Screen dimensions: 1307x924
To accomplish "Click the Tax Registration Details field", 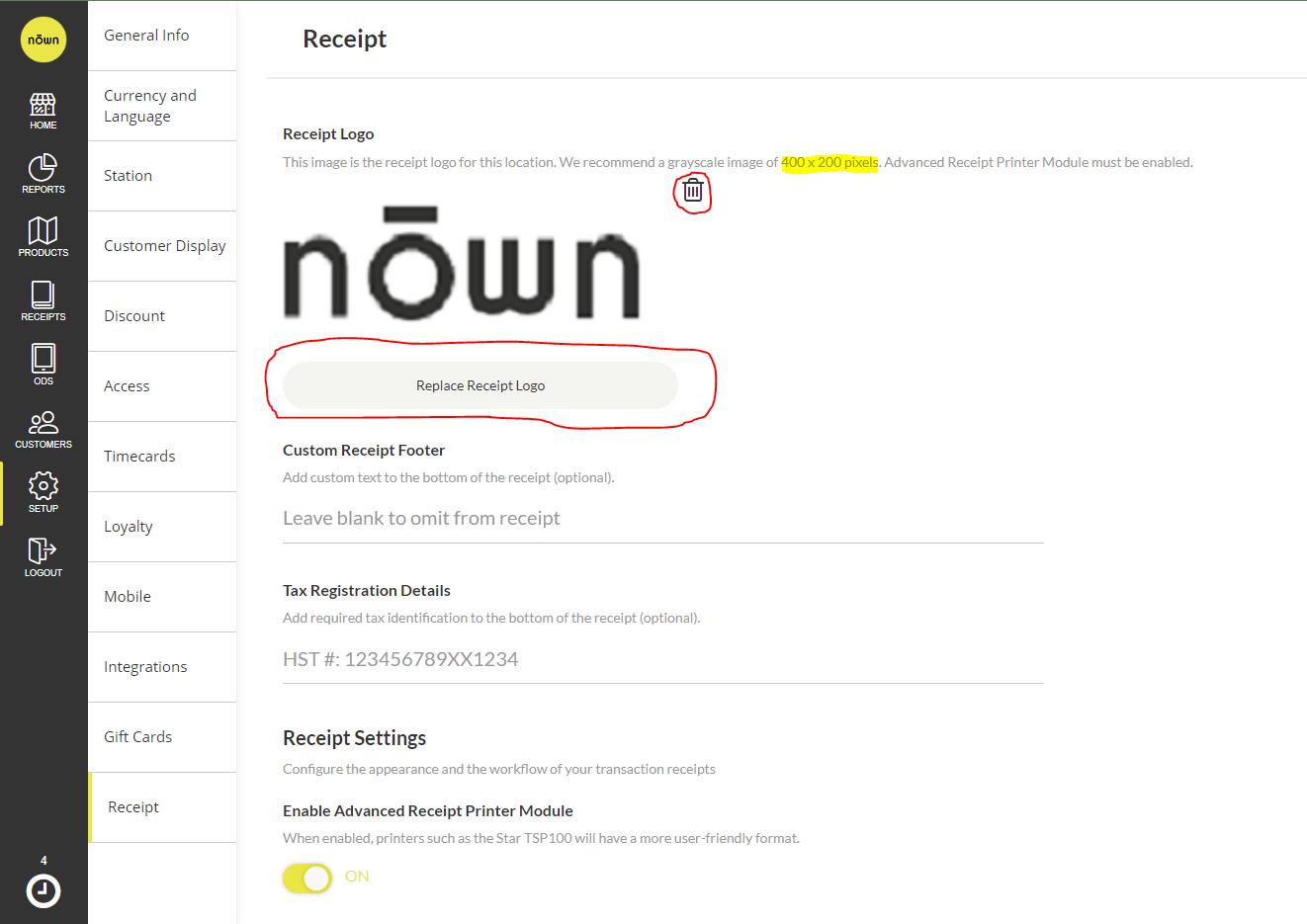I will (663, 659).
